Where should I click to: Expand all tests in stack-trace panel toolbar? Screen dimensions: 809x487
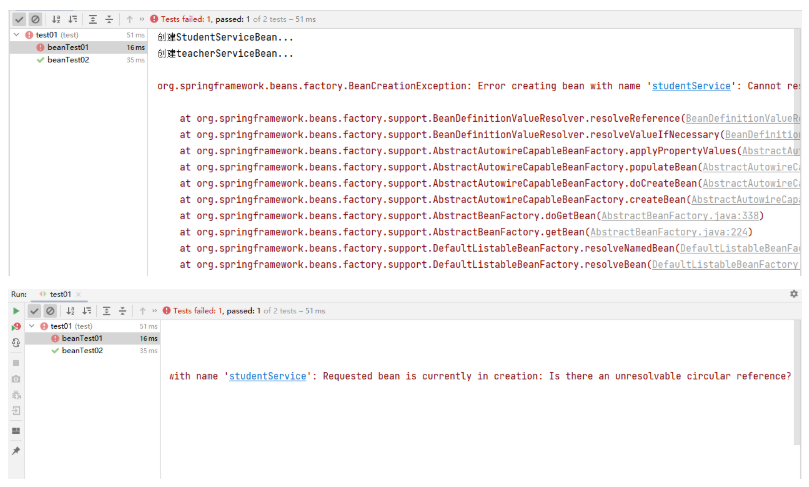coord(93,19)
